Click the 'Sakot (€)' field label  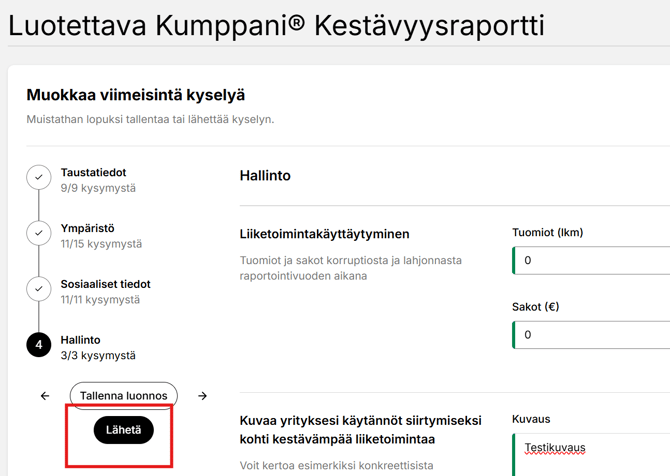(535, 307)
